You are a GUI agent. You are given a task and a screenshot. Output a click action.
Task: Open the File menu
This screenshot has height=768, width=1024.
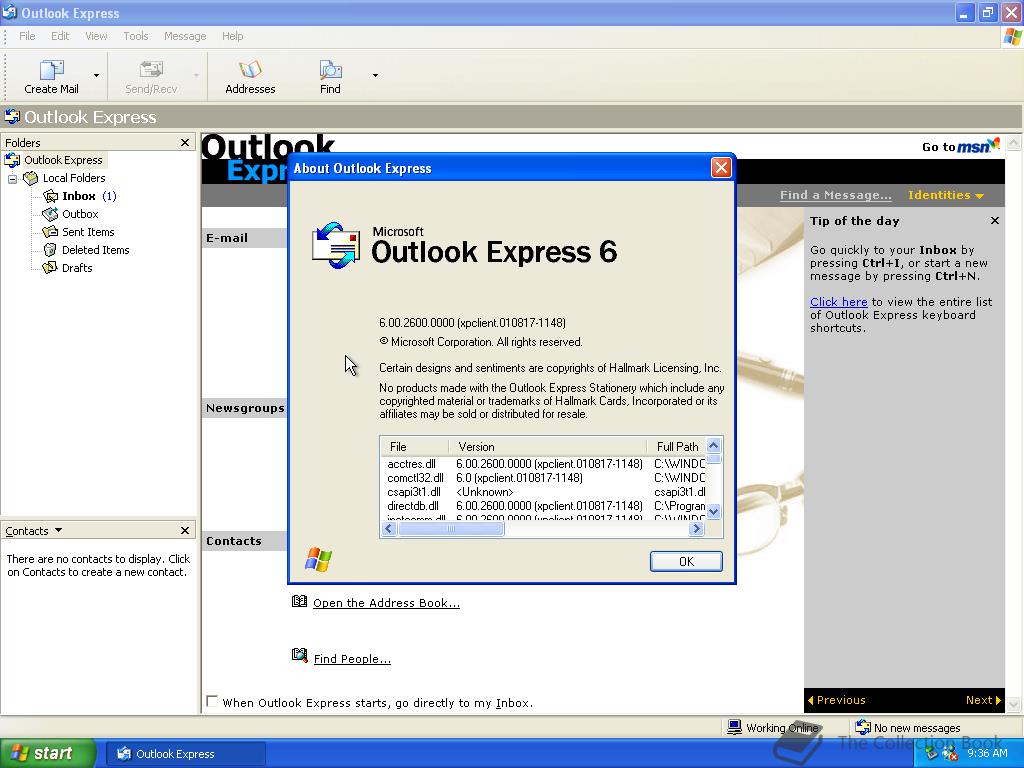(27, 36)
